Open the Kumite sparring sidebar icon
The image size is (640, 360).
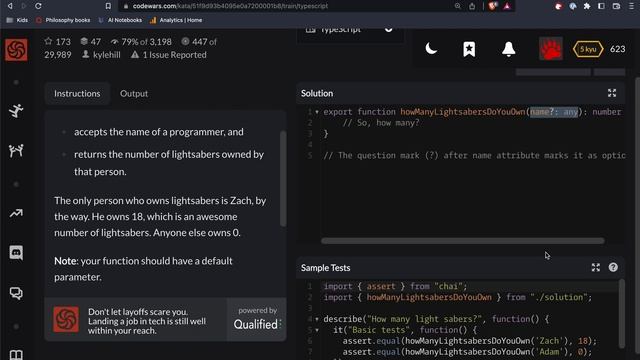click(16, 151)
